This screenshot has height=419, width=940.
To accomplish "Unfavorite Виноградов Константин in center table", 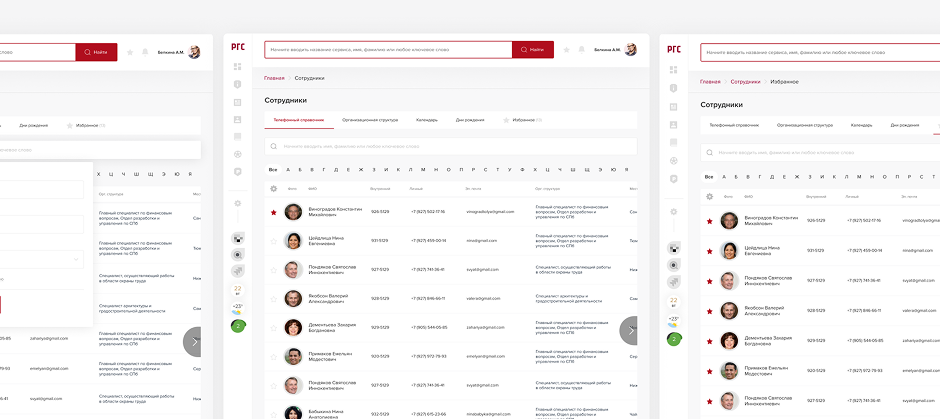I will click(273, 212).
